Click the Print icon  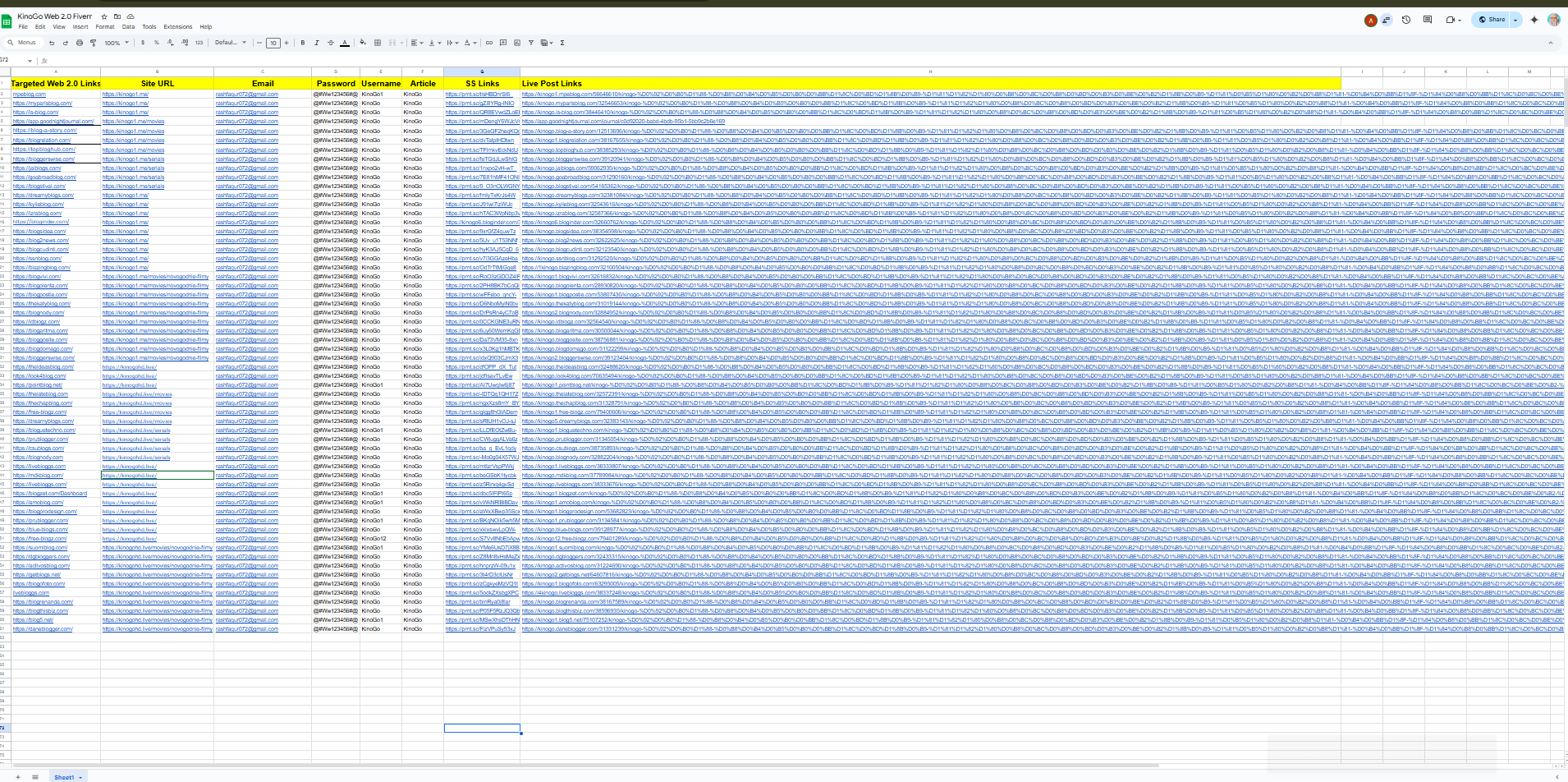80,43
